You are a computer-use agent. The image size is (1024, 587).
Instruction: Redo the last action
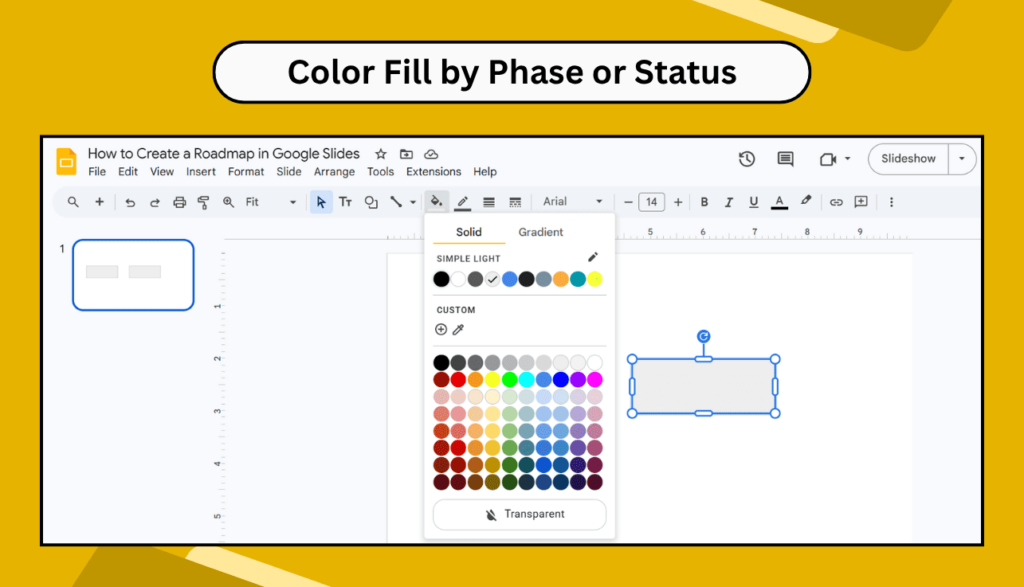tap(155, 202)
